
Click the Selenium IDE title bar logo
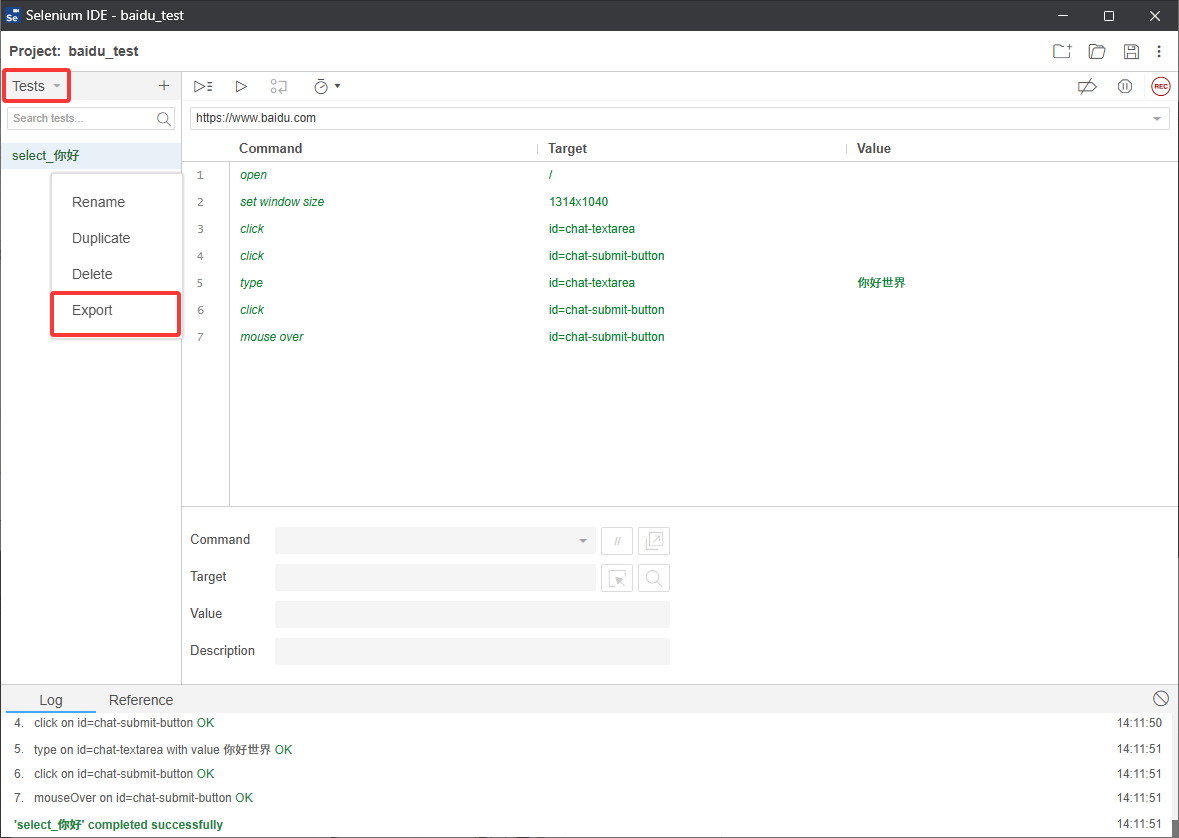12,15
